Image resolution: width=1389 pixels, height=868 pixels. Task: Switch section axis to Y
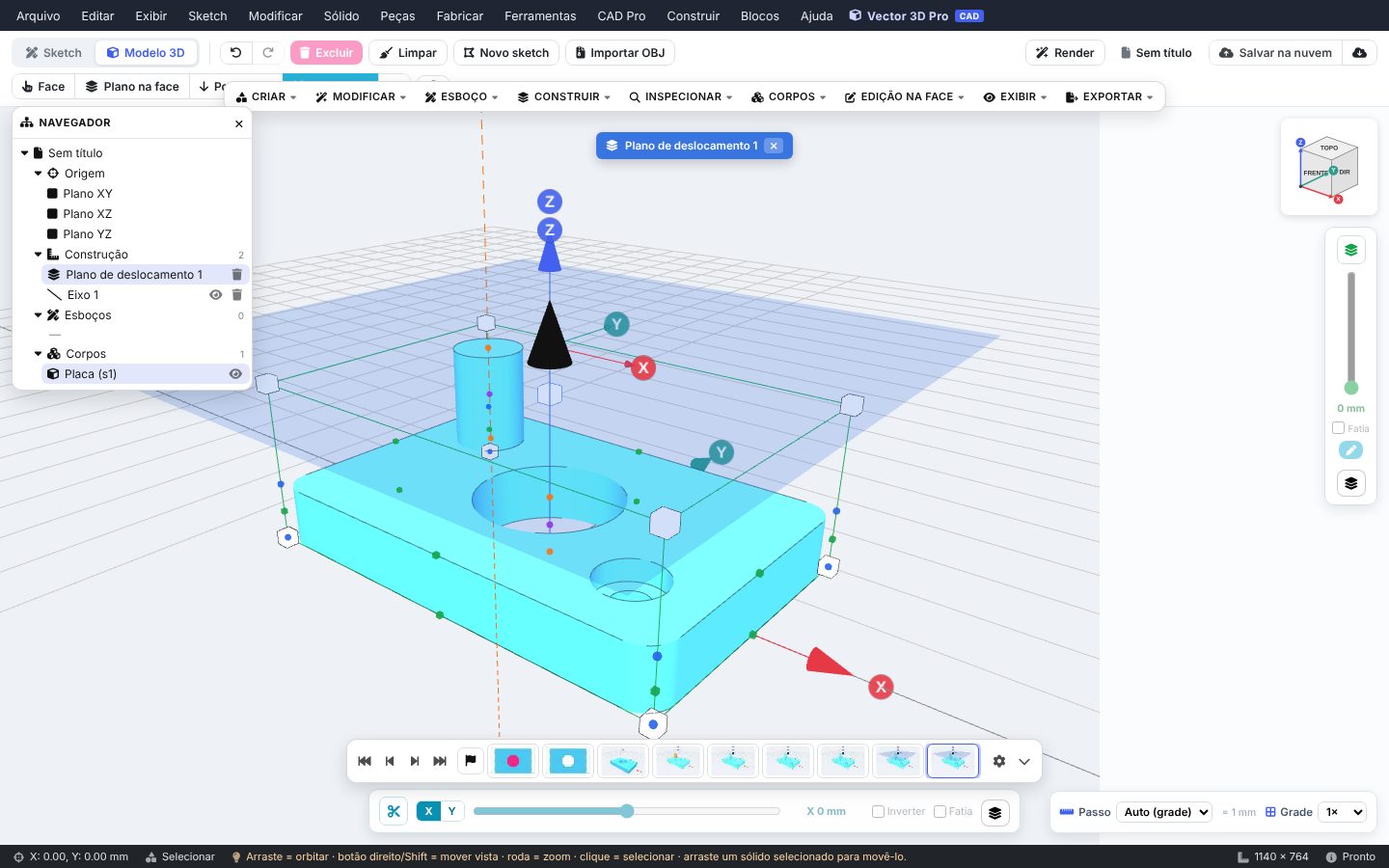coord(451,812)
